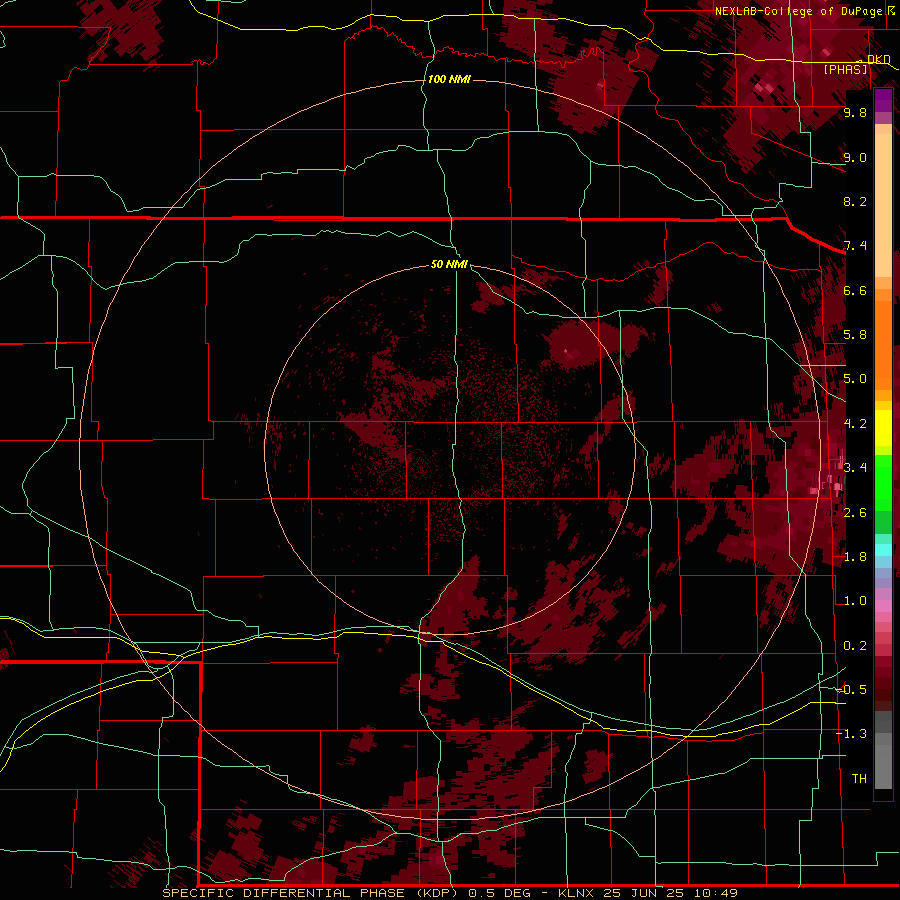Click the purple segment of the color bar
Screen dimensions: 900x900
pos(883,100)
